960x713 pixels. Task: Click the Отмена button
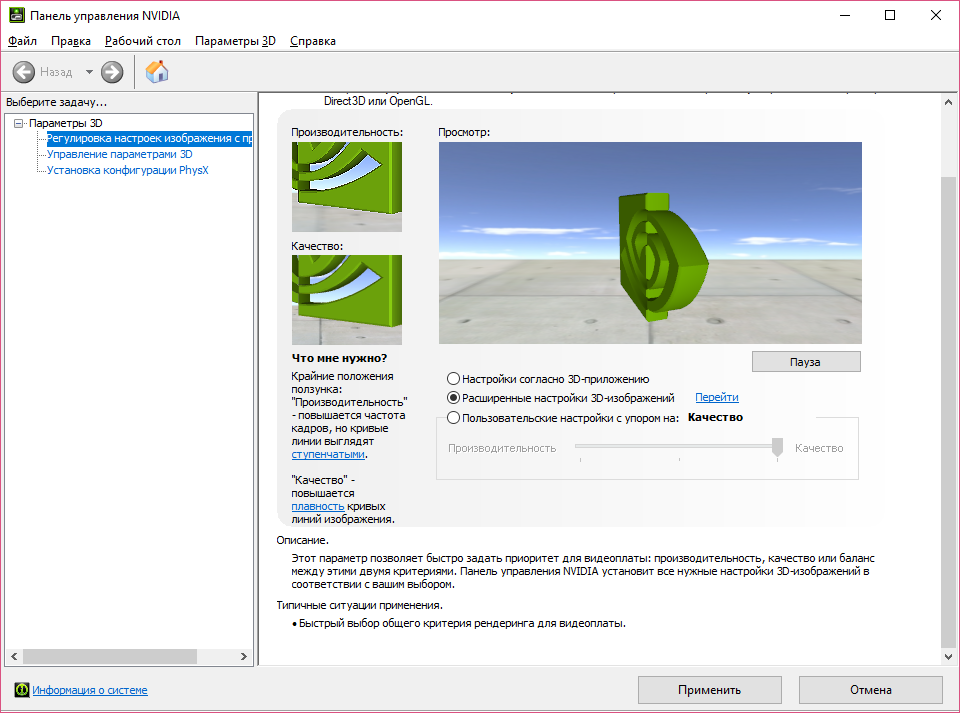point(871,690)
